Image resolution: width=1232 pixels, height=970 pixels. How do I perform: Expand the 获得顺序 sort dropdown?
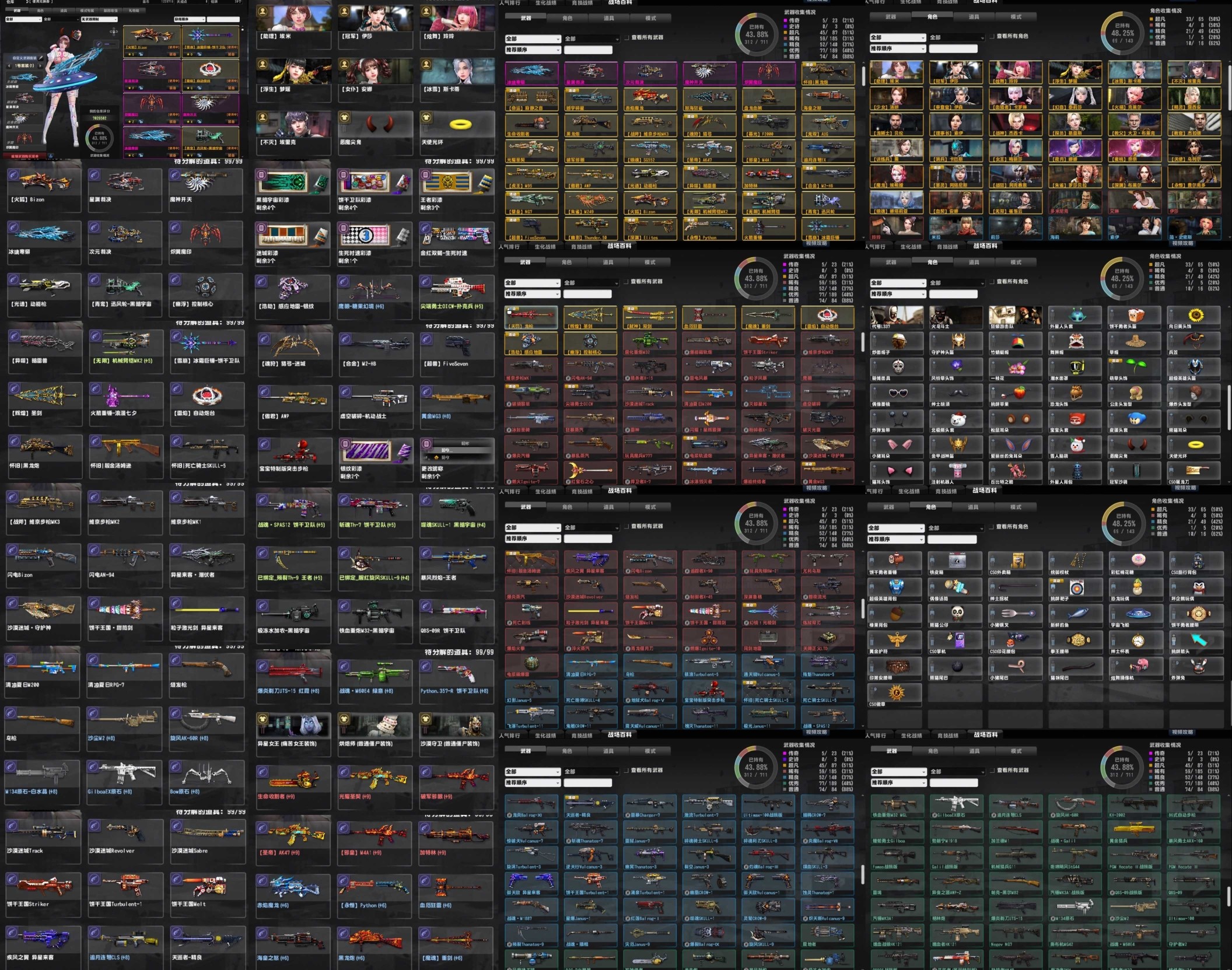point(190,19)
